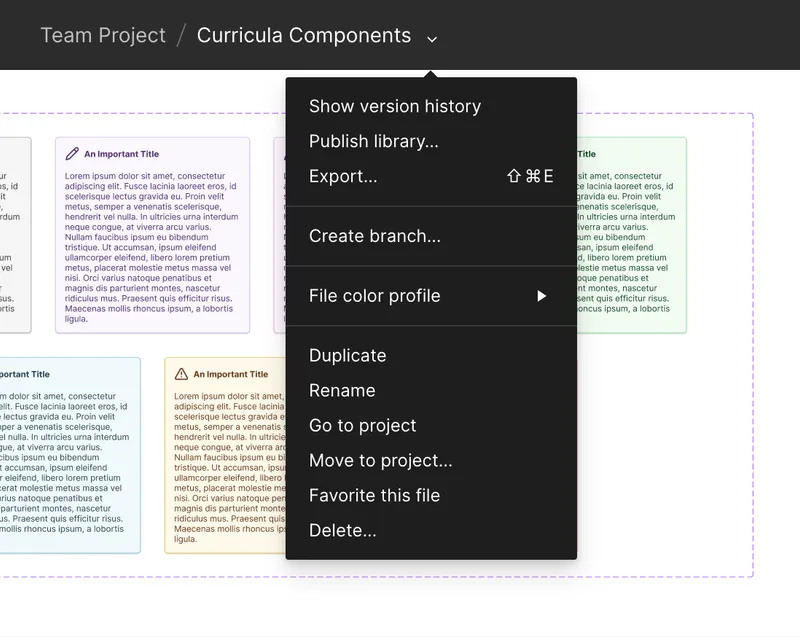Open the Team Project breadcrumb link

tap(102, 35)
